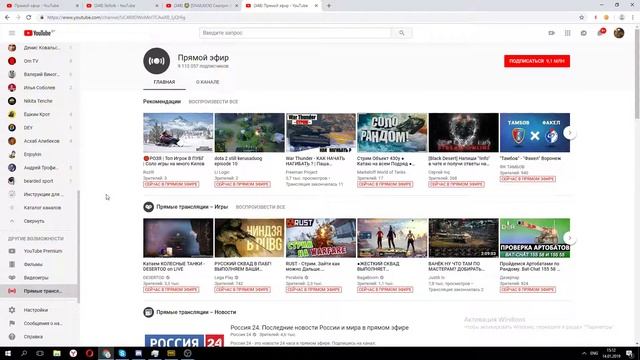Click the Прямые трансляции – Новости section icon
This screenshot has width=640, height=360.
pos(148,312)
